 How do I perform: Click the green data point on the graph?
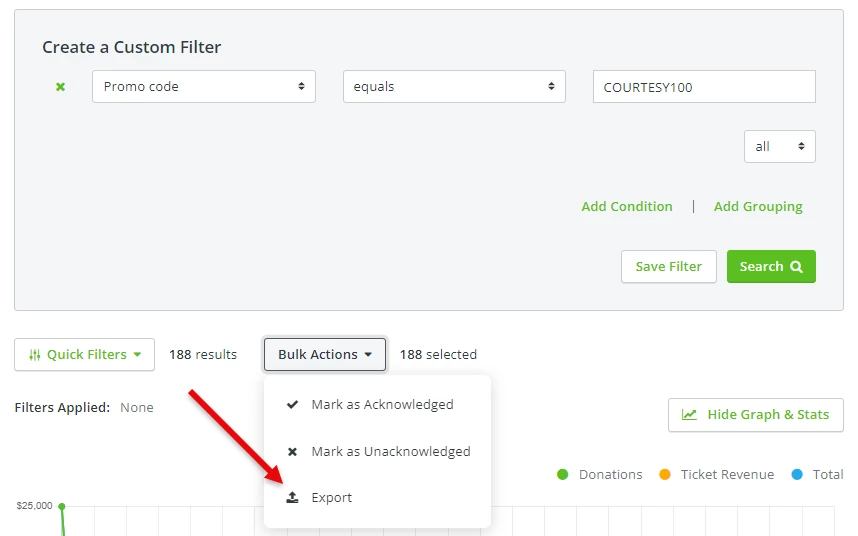[x=62, y=506]
